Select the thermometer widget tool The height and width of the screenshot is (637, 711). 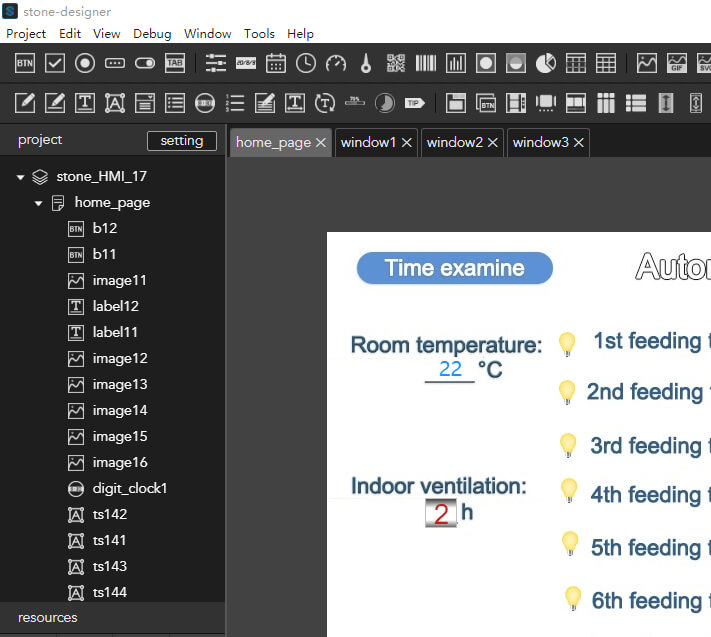(366, 63)
